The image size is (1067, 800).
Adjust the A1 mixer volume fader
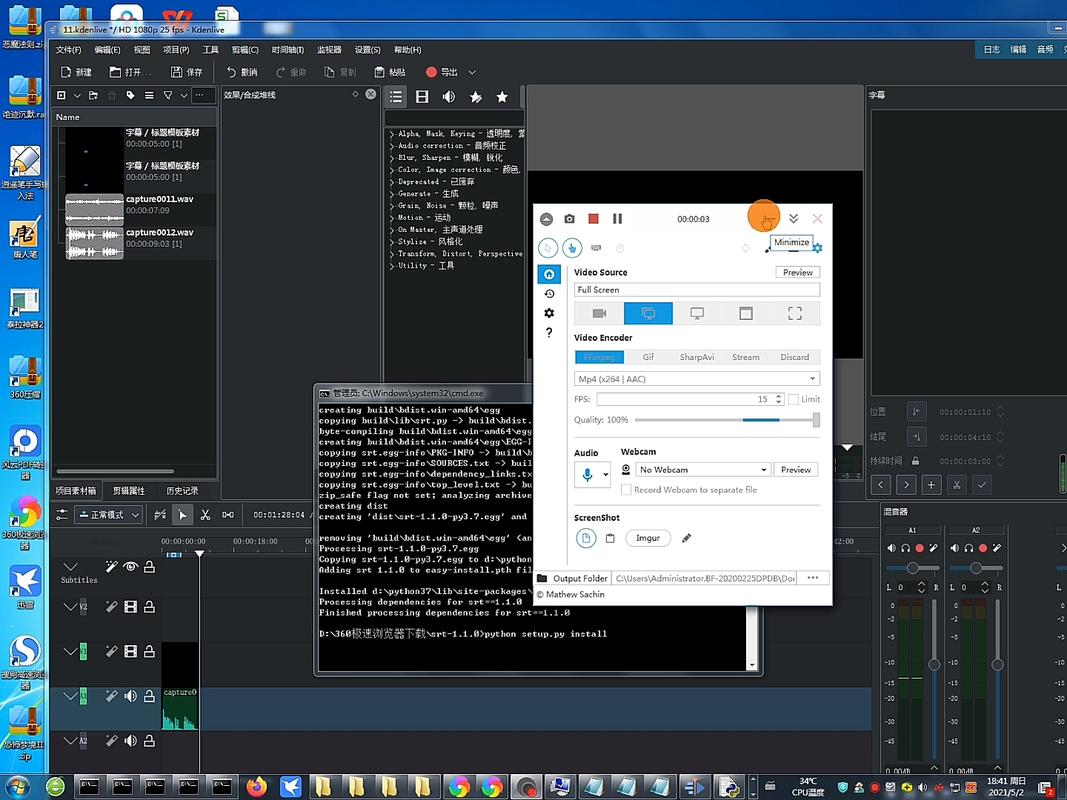934,663
